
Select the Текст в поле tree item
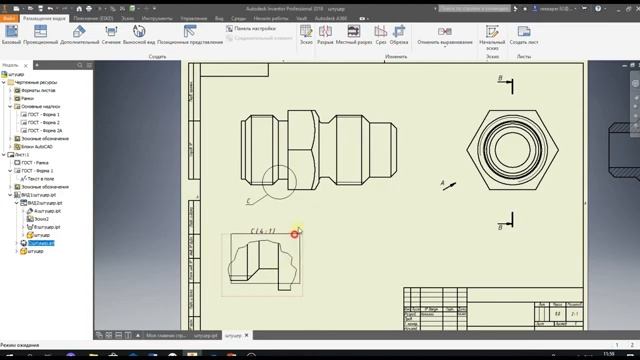37,179
